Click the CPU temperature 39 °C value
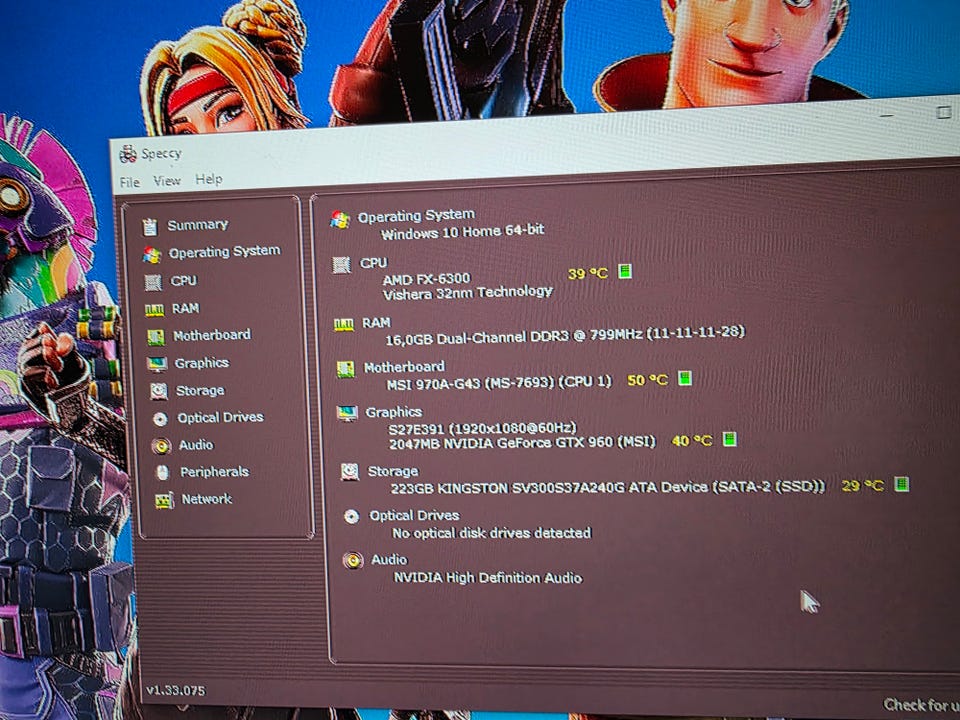 [588, 274]
